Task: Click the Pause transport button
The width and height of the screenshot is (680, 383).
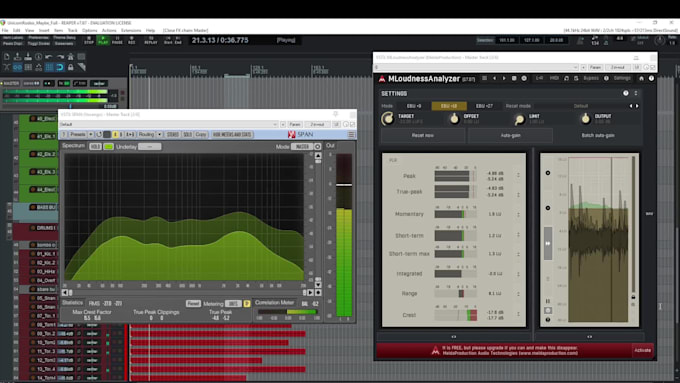Action: coord(117,40)
